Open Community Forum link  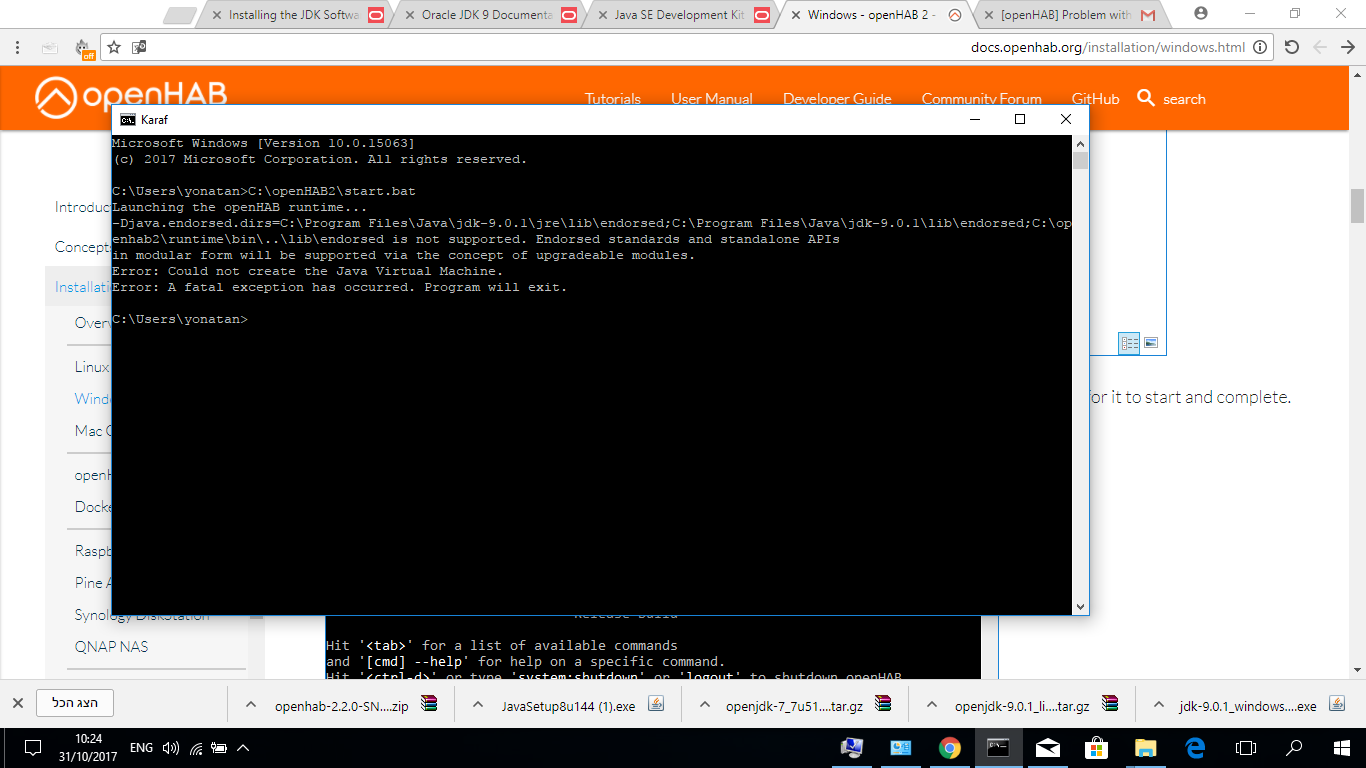[x=982, y=99]
